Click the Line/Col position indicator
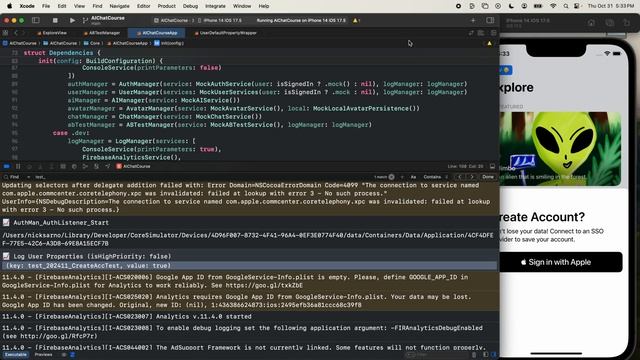The width and height of the screenshot is (640, 360). click(x=465, y=167)
